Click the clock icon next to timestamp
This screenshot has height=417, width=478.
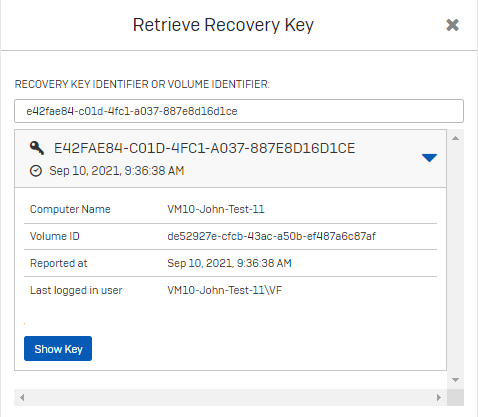click(x=36, y=171)
